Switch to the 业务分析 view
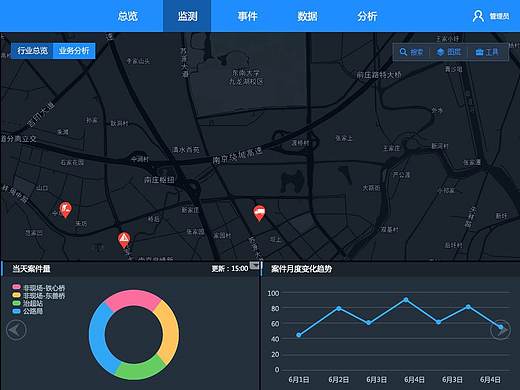The image size is (520, 390). [x=74, y=51]
